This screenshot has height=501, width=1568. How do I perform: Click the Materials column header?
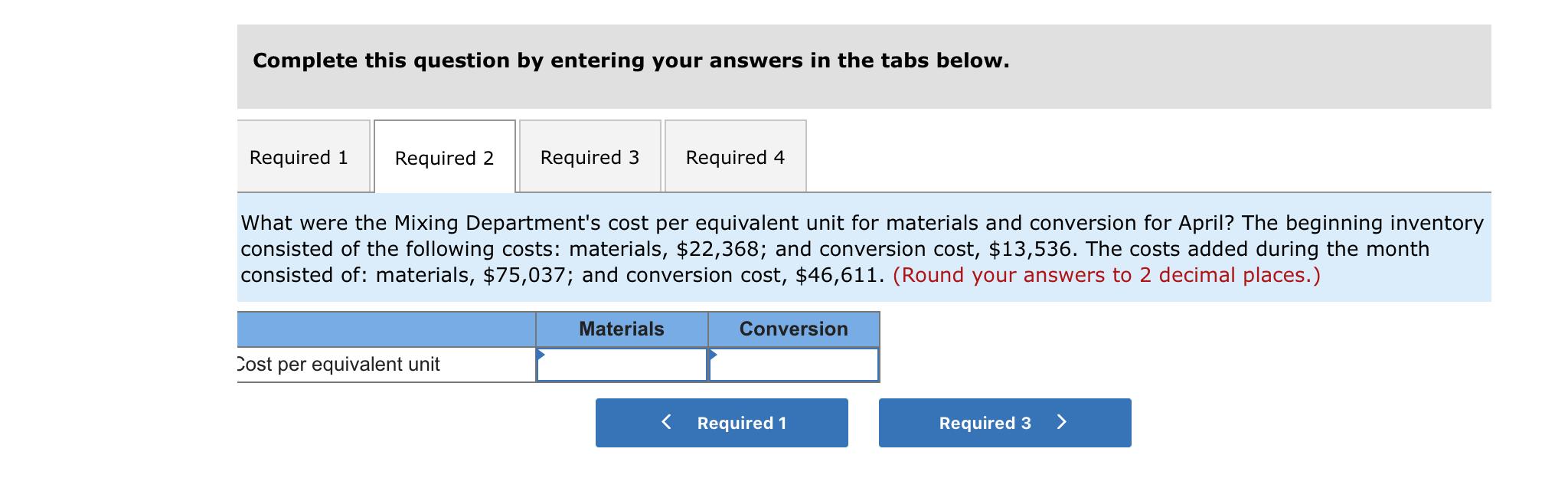click(622, 329)
